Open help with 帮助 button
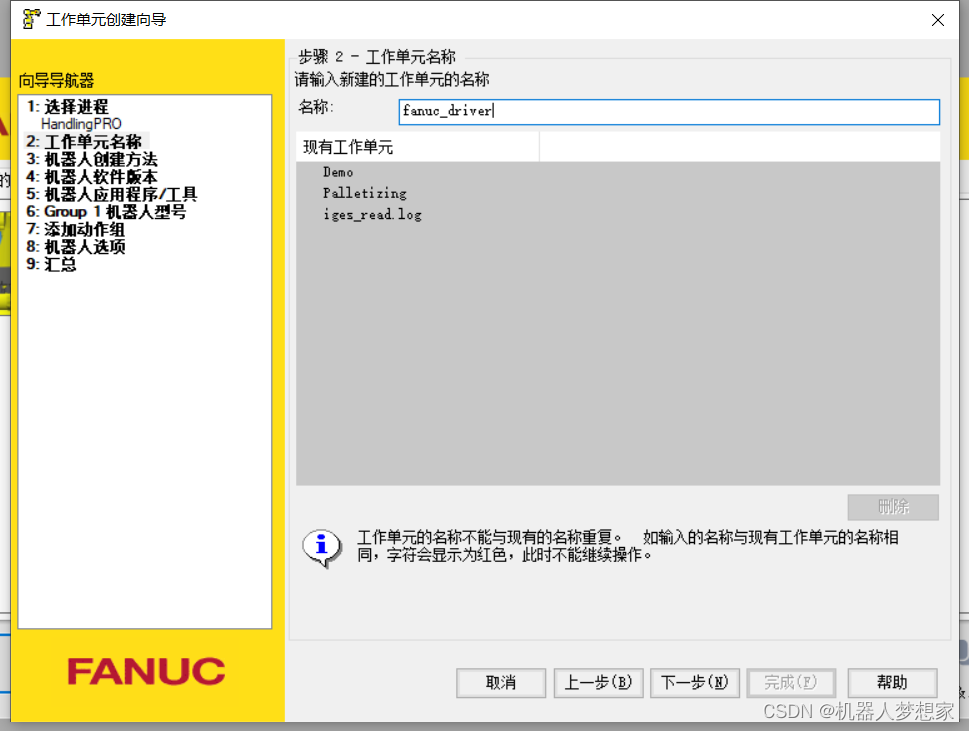This screenshot has height=731, width=969. pyautogui.click(x=892, y=683)
